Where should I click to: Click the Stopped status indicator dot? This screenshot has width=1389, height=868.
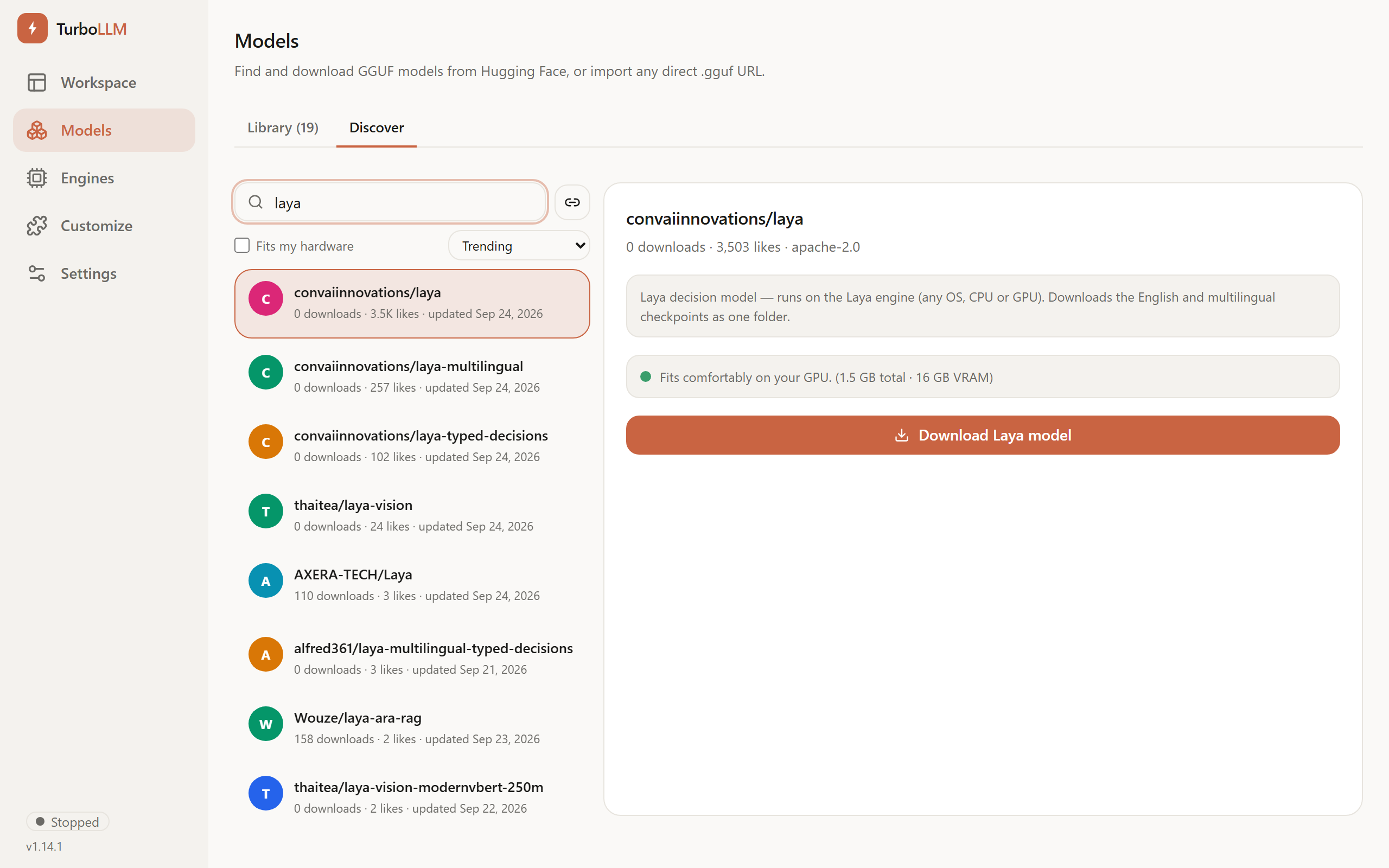(x=40, y=821)
